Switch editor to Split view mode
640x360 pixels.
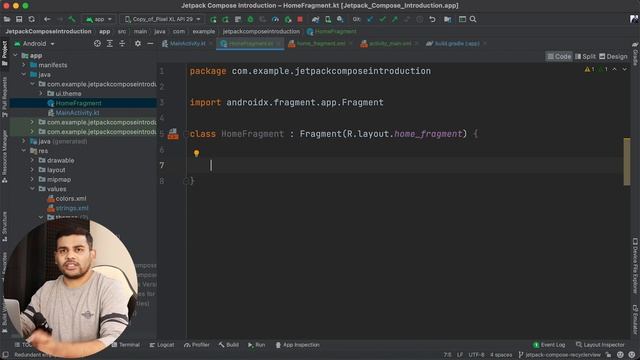[x=585, y=56]
